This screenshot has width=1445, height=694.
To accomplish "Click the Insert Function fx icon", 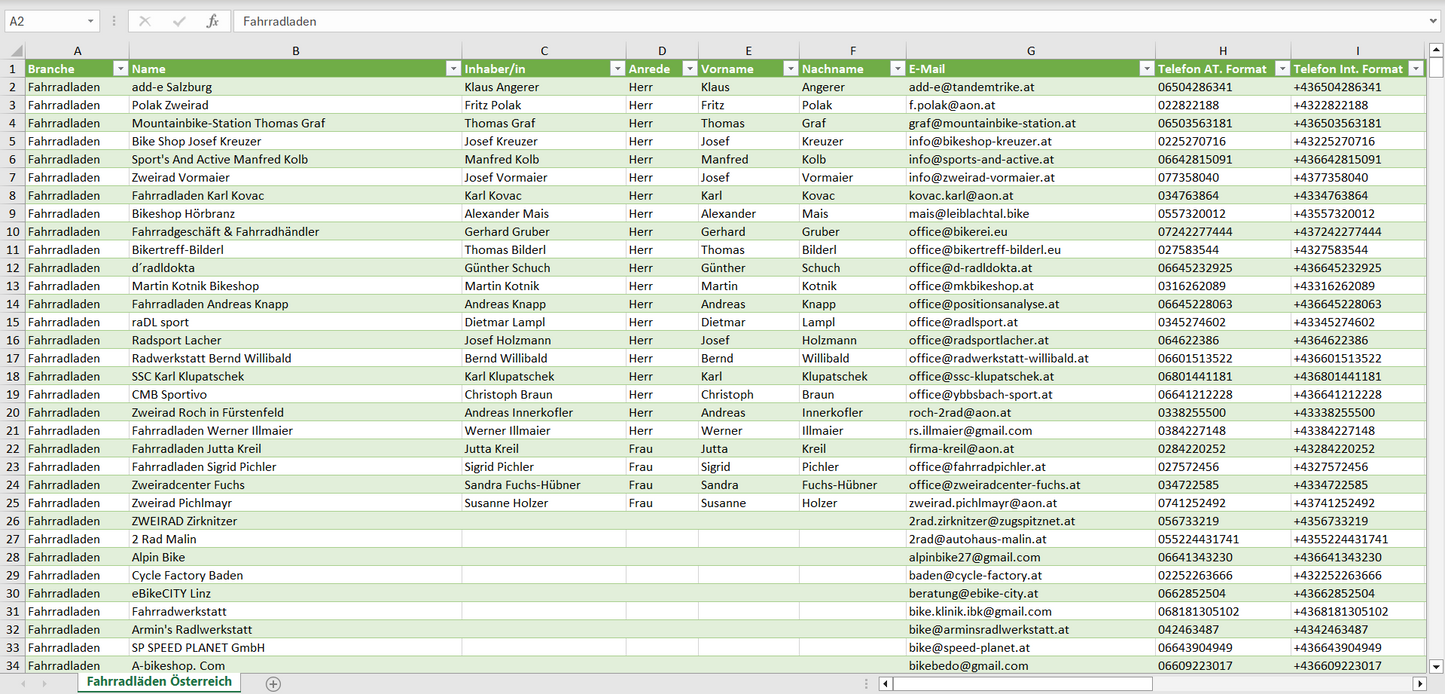I will tap(212, 21).
